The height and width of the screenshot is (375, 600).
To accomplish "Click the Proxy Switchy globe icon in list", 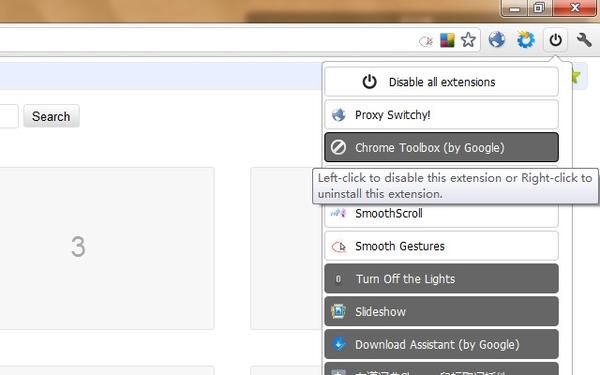I will [x=339, y=115].
